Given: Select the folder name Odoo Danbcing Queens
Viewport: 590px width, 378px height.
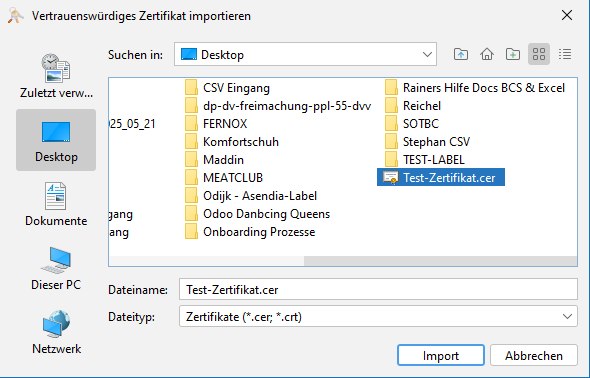Looking at the screenshot, I should [x=266, y=214].
